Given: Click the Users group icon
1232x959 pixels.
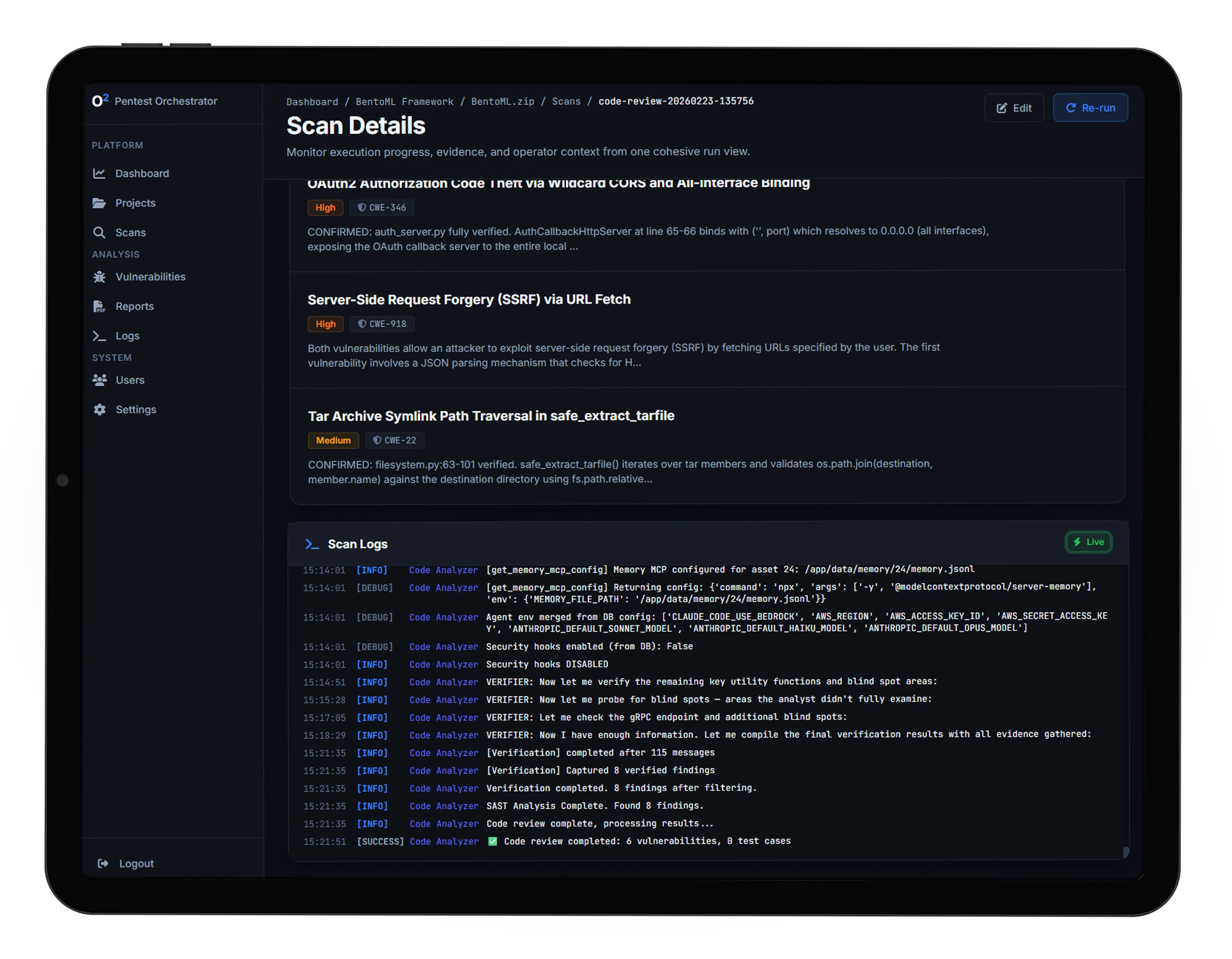Looking at the screenshot, I should click(100, 381).
